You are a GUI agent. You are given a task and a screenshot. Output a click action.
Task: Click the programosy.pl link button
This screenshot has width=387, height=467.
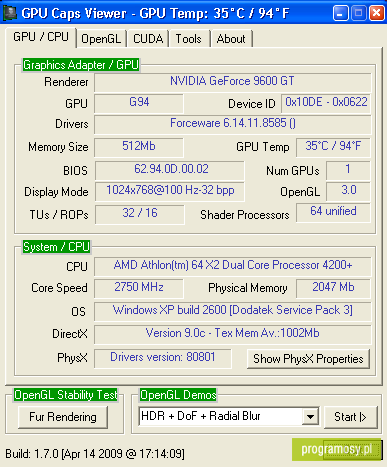[x=336, y=449]
